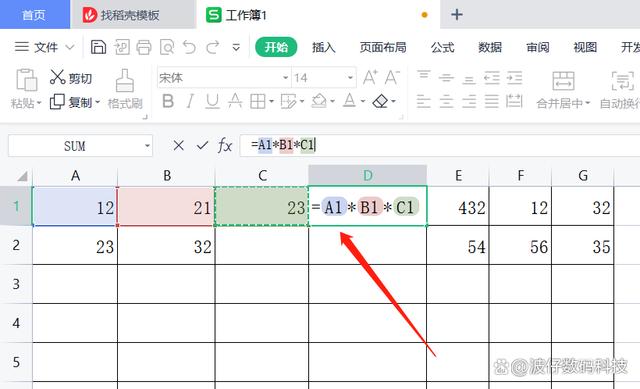
Task: Click the fill color bucket icon
Action: tap(319, 101)
